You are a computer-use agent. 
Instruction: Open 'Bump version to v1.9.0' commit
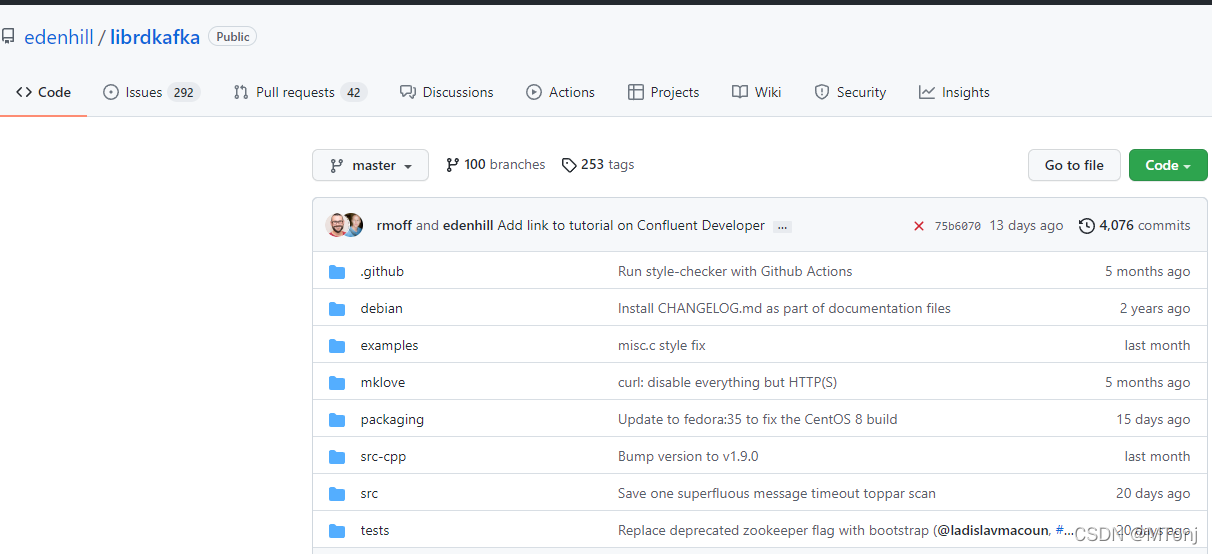click(x=688, y=456)
